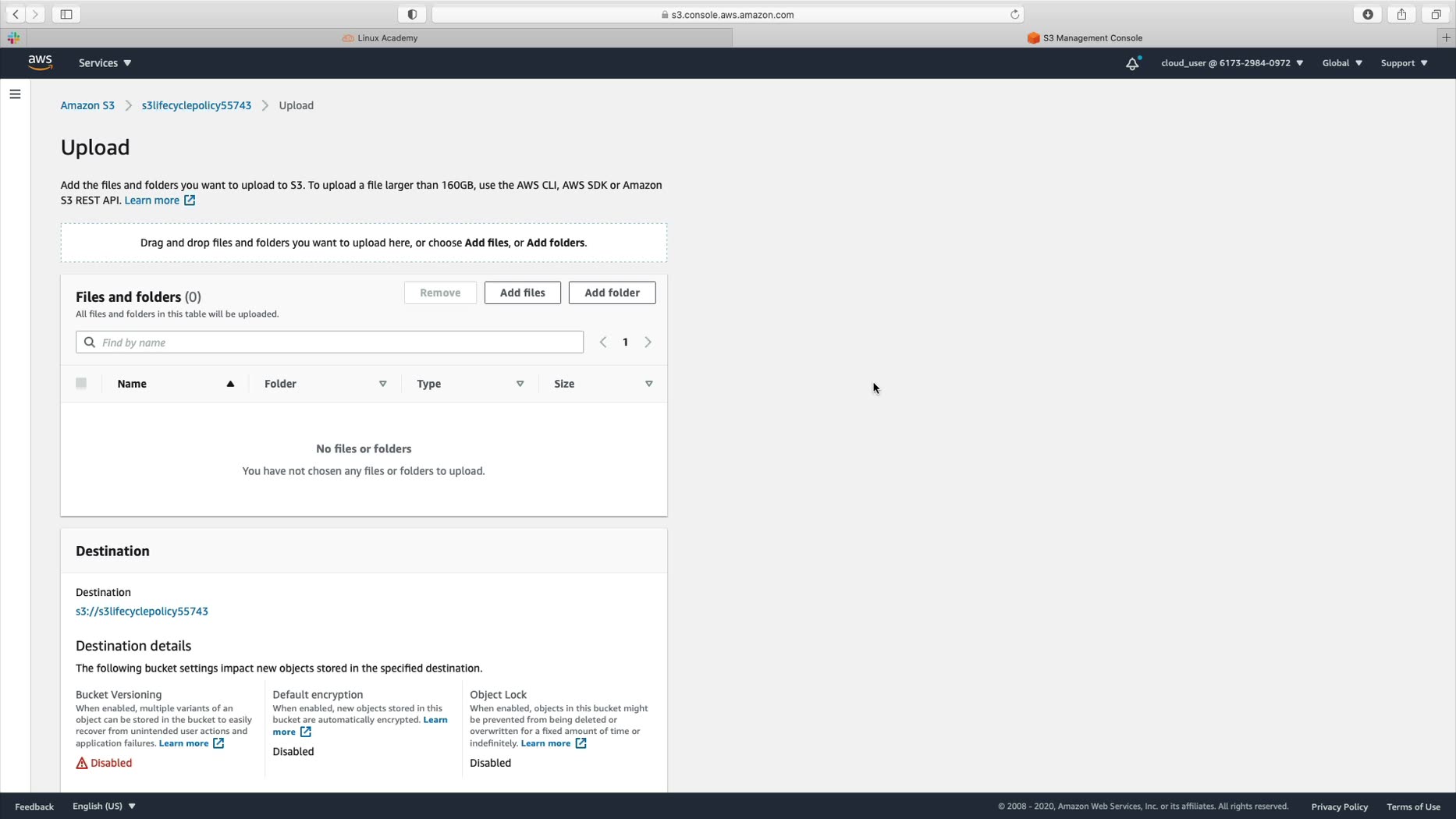Navigate to Amazon S3 breadcrumb
This screenshot has width=1456, height=819.
pos(87,105)
